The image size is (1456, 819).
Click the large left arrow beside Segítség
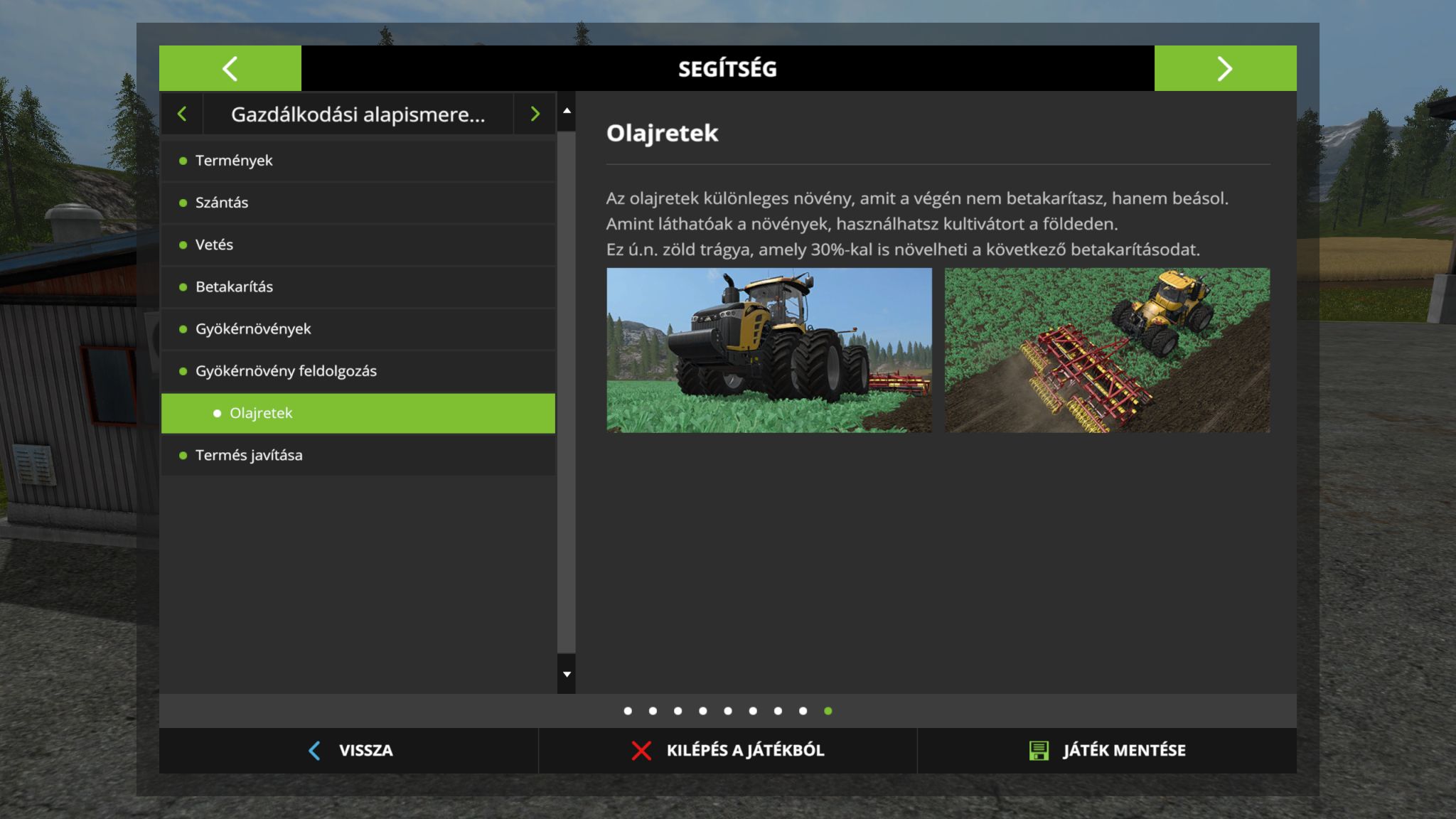(x=230, y=68)
